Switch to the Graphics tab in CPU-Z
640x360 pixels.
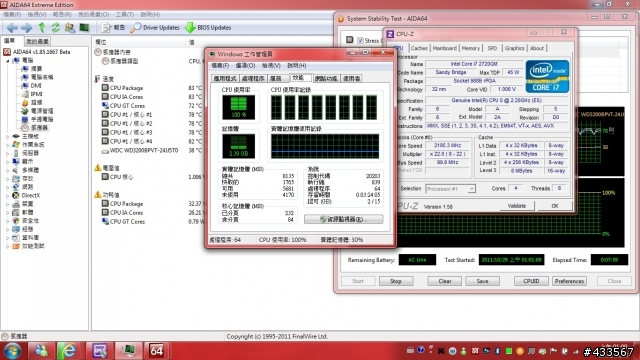point(514,48)
